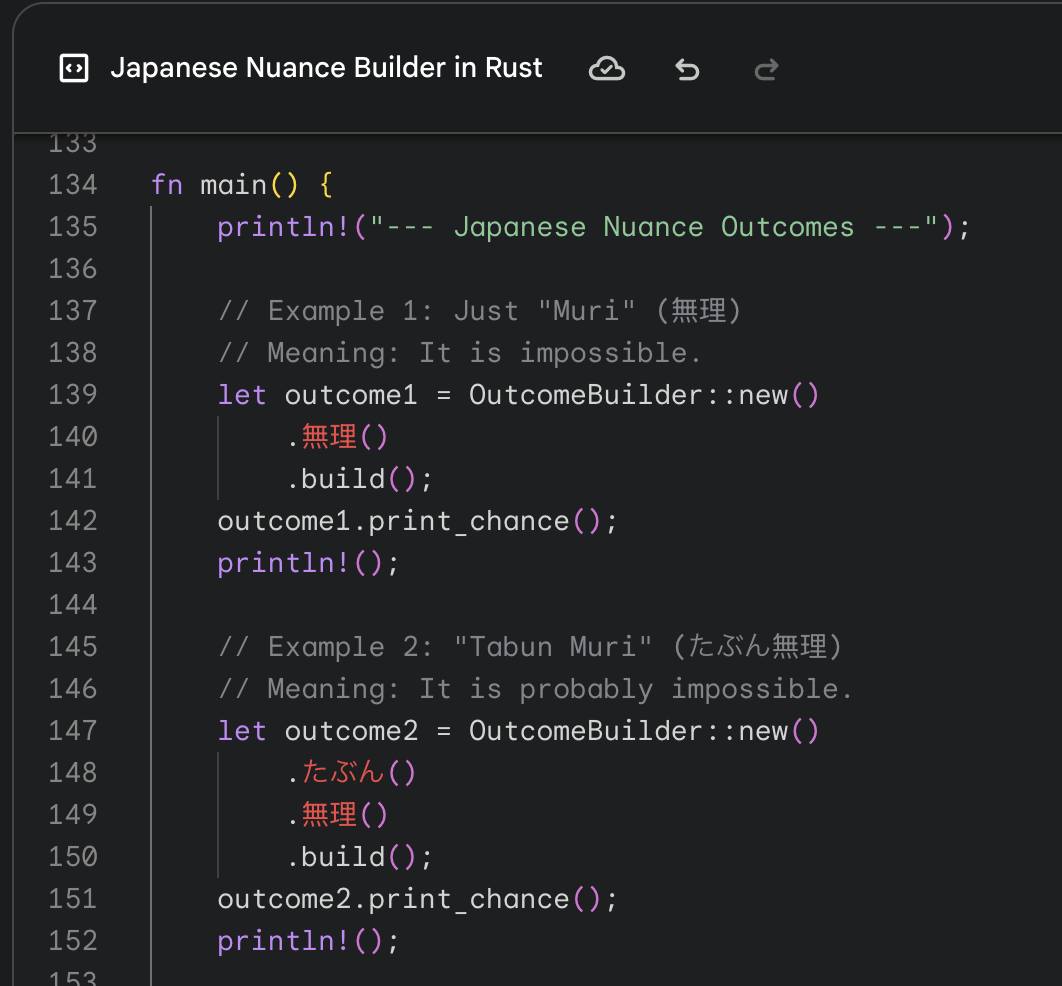Click 'outcome2.print_chance();'

click(x=417, y=899)
